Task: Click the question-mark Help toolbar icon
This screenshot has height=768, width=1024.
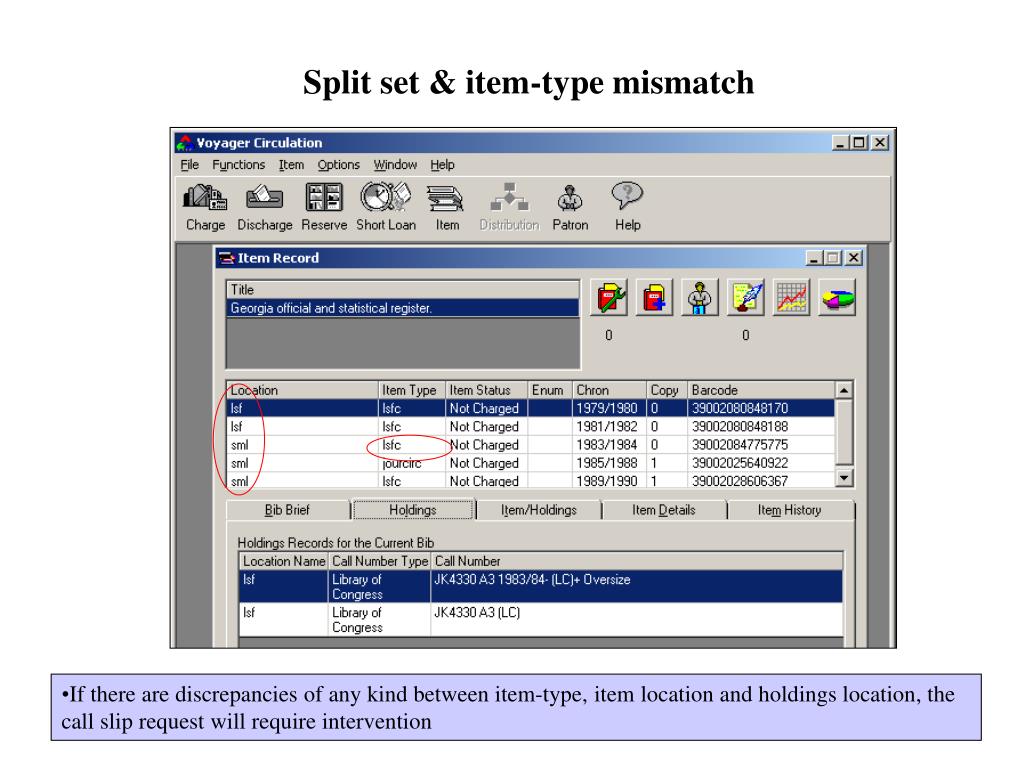Action: pyautogui.click(x=628, y=197)
